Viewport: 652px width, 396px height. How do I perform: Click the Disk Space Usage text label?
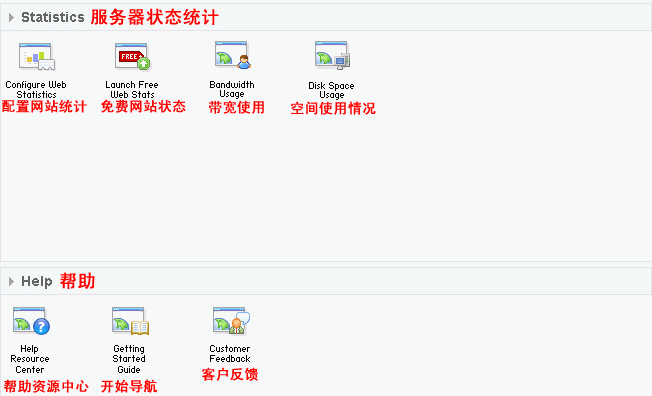pos(331,90)
